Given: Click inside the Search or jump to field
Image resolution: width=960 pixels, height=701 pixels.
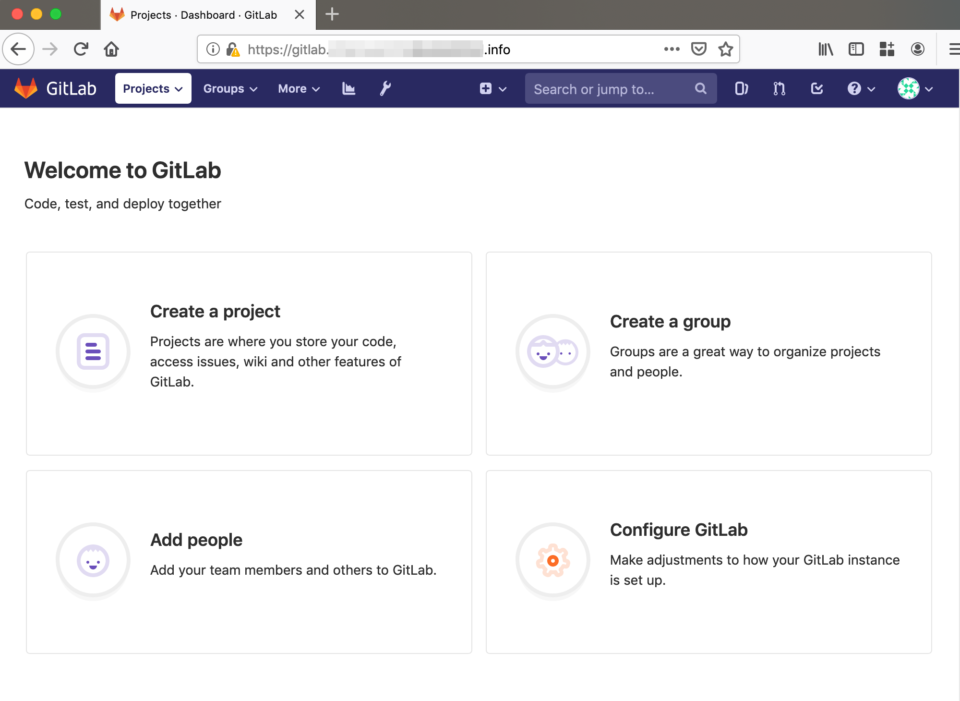Looking at the screenshot, I should tap(600, 88).
